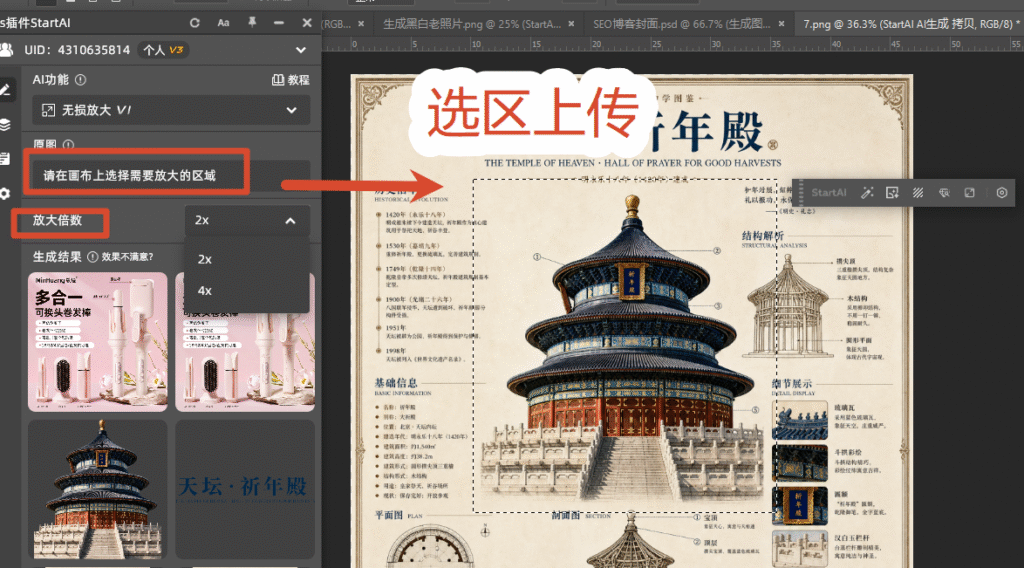The height and width of the screenshot is (568, 1024).
Task: Click the 放大倍数 label
Action: [57, 220]
